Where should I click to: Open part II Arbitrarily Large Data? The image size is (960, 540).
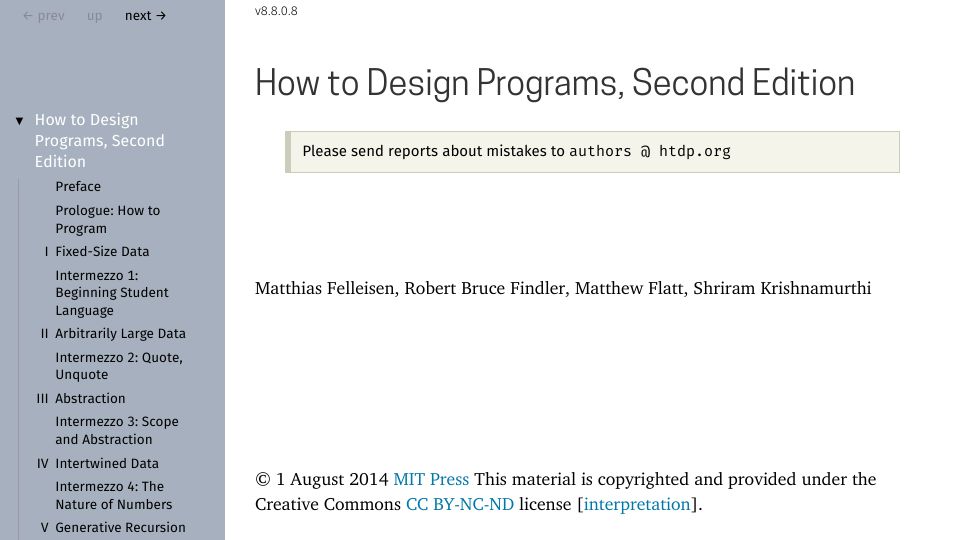(x=120, y=334)
